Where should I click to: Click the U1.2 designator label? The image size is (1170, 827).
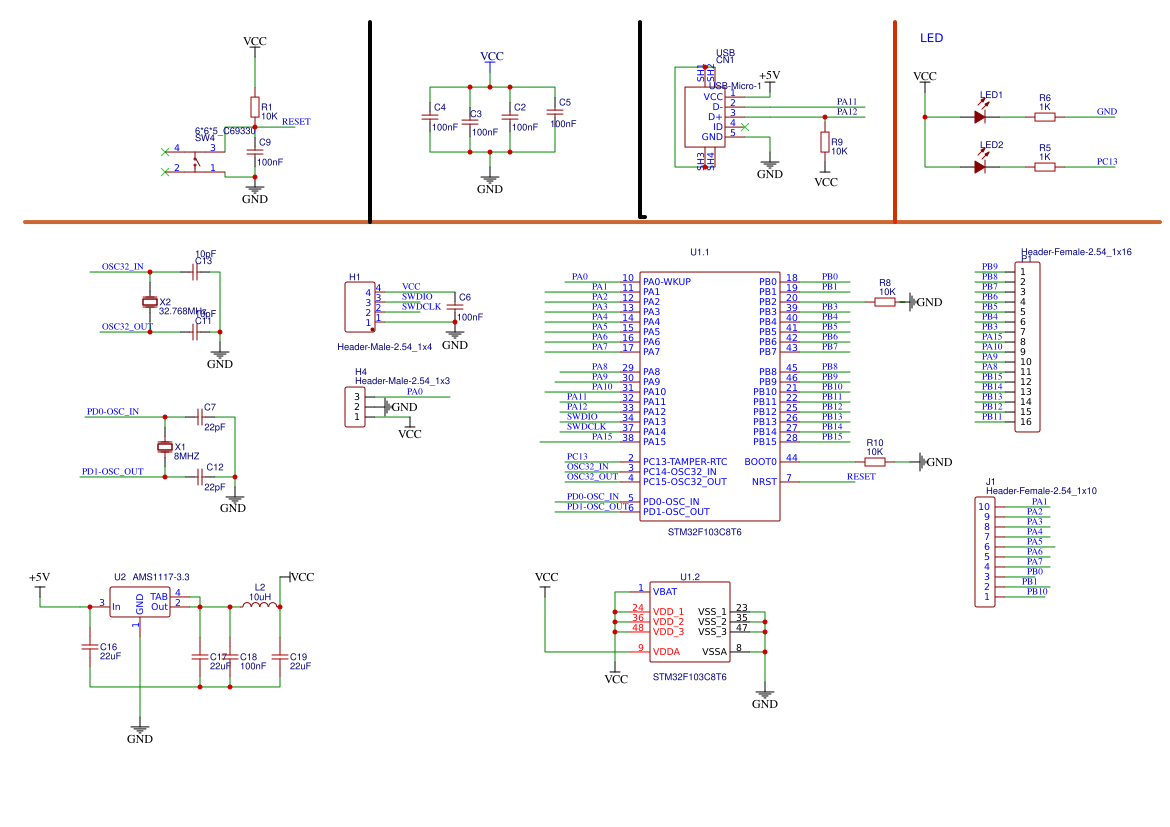(x=690, y=577)
